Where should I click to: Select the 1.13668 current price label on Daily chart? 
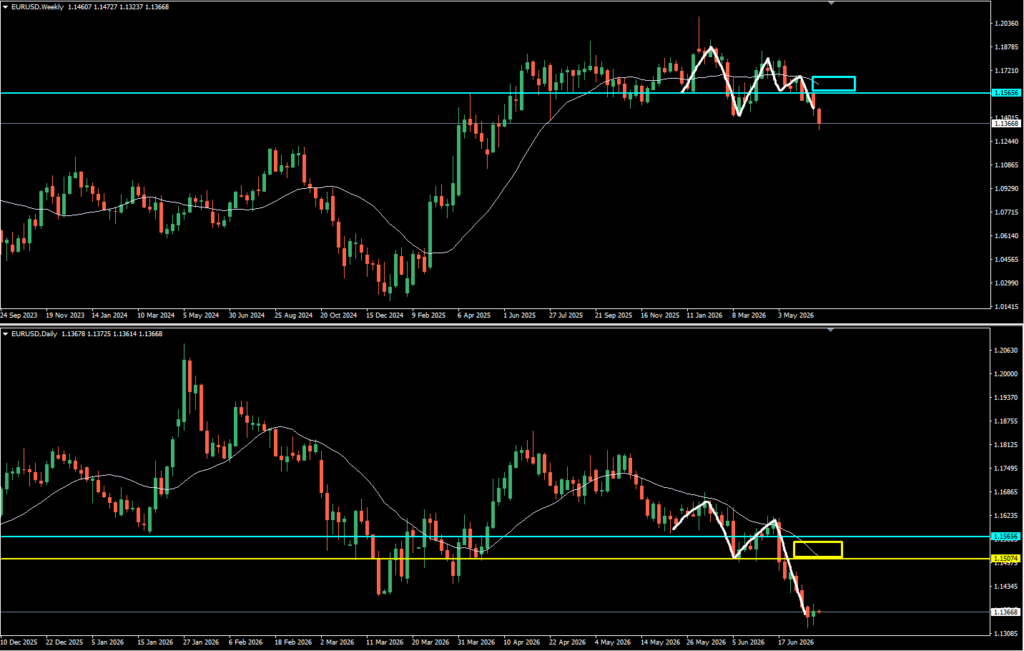(x=1006, y=612)
